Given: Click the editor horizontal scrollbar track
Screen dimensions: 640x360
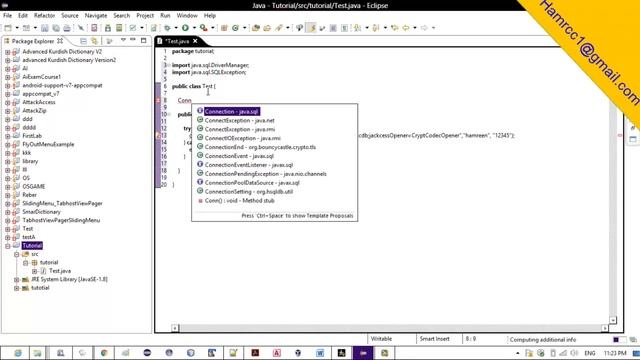Looking at the screenshot, I should pos(391,328).
